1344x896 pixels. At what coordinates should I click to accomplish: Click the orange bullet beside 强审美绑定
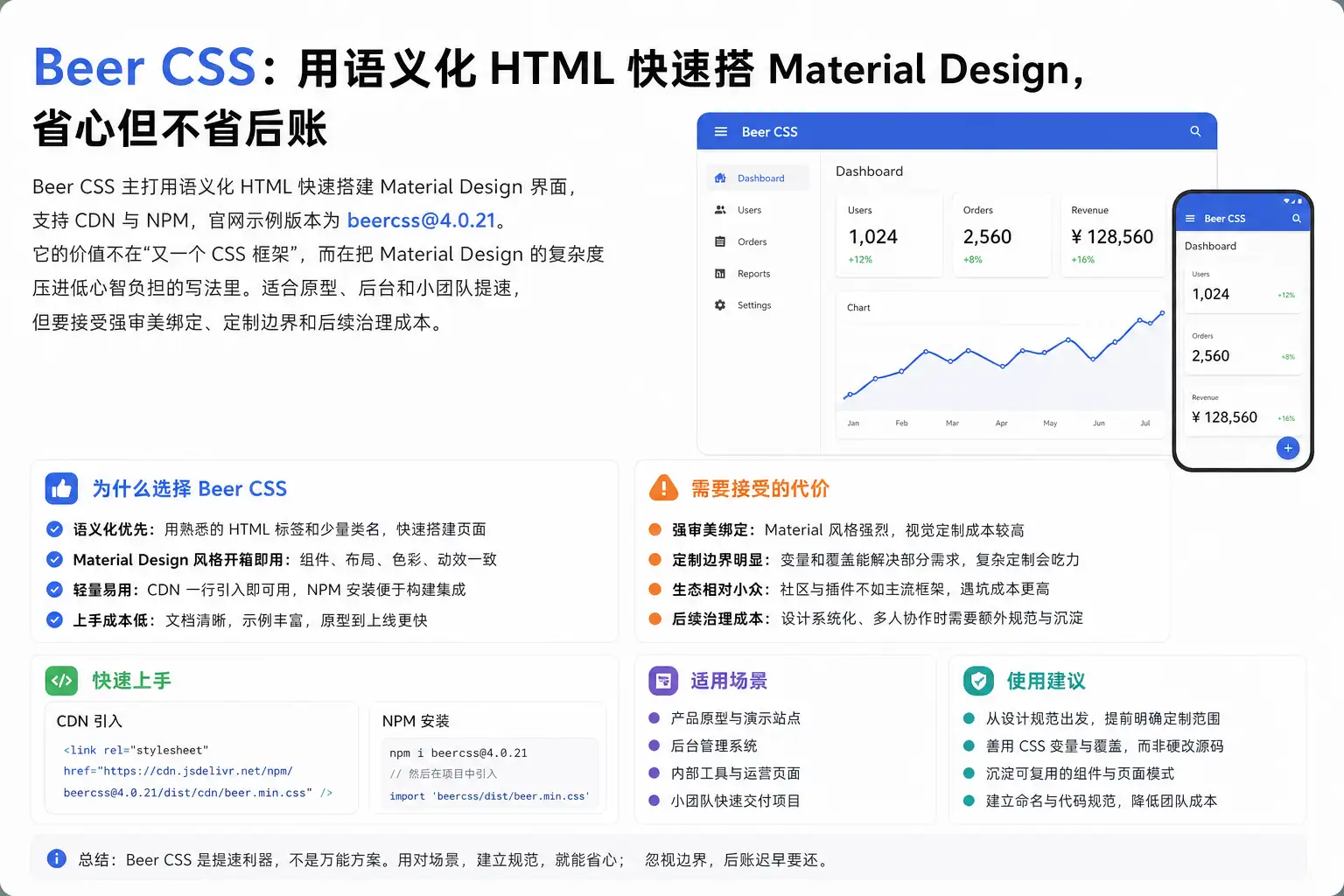654,529
